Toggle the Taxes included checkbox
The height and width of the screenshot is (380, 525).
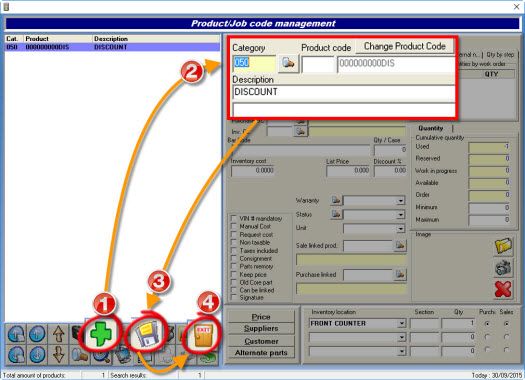(x=234, y=250)
